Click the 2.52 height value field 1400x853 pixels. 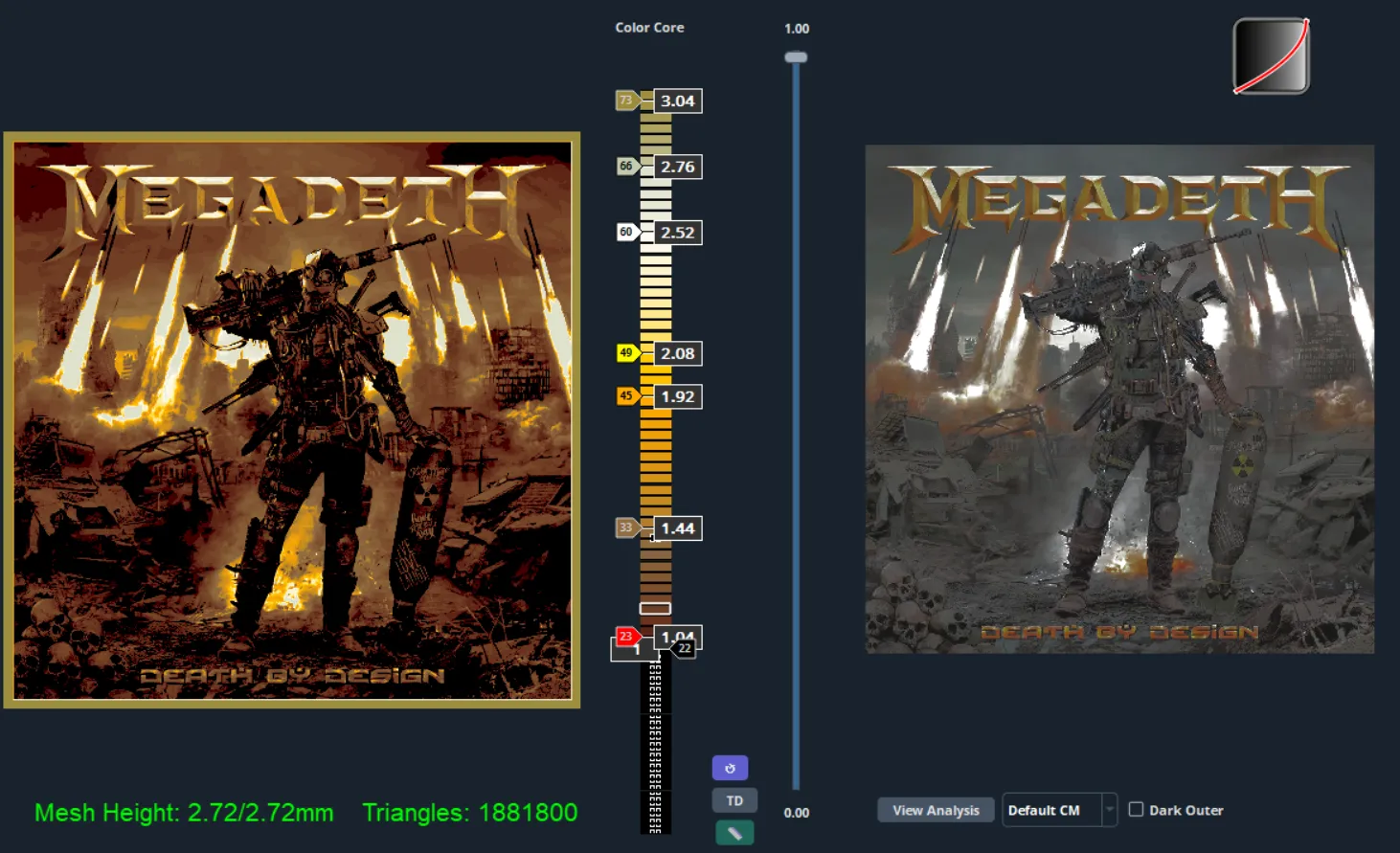[678, 233]
